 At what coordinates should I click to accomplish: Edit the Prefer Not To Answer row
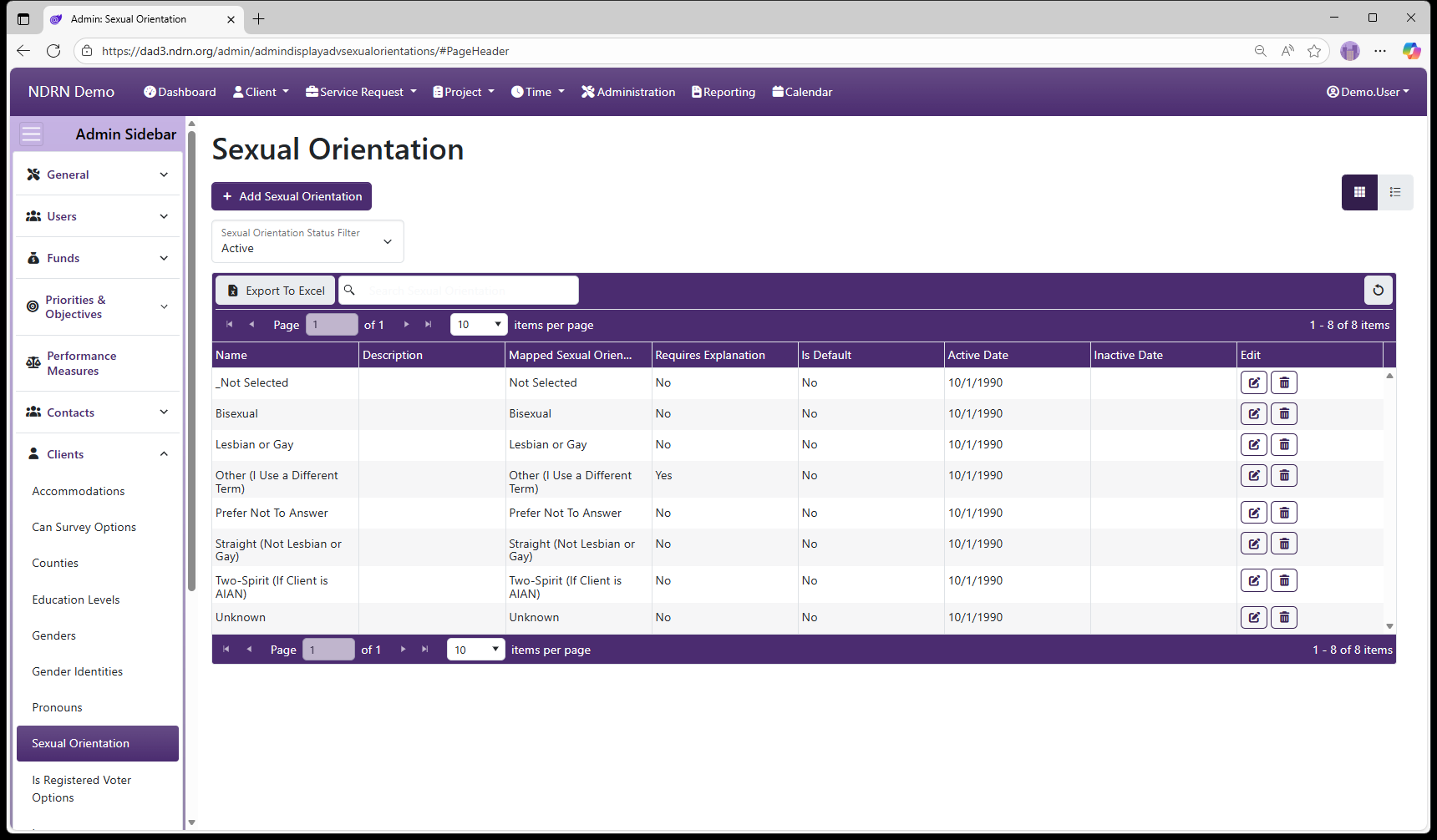1254,513
